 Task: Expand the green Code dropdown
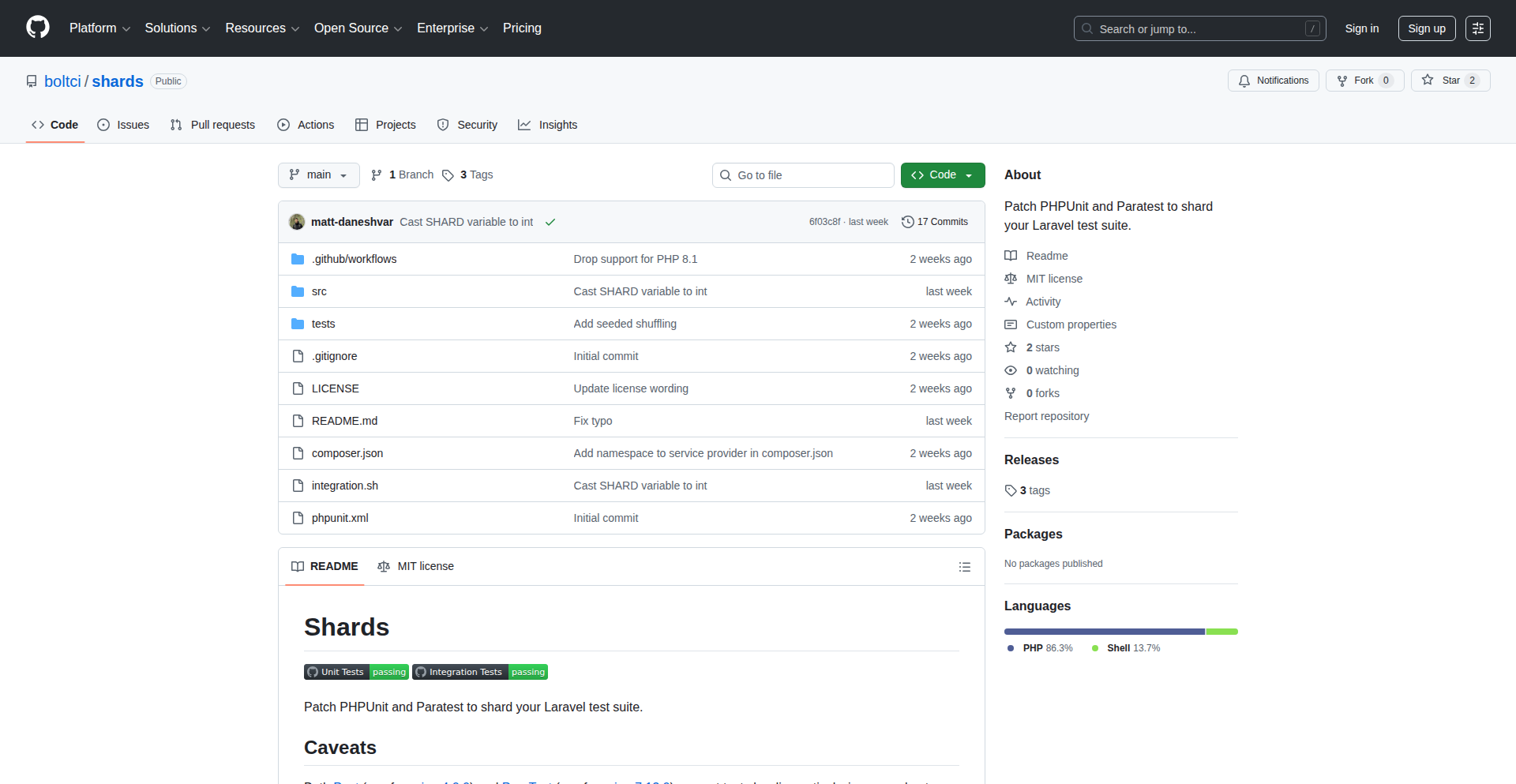pos(969,174)
